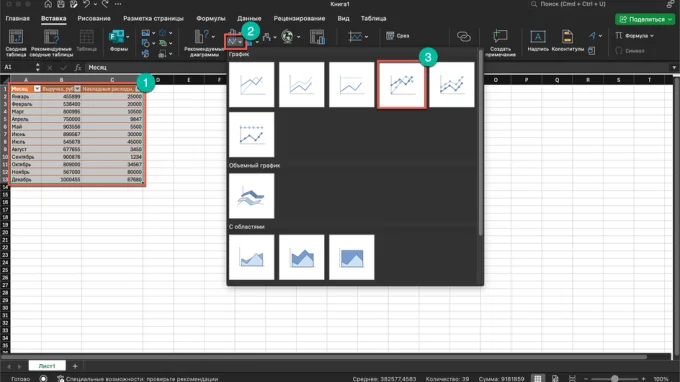Select the stacked area chart thumbnail
This screenshot has height=382, width=680.
pos(301,257)
